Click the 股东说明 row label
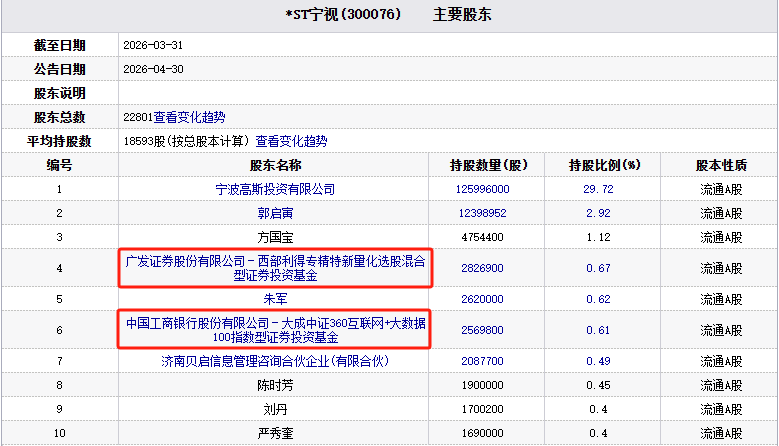This screenshot has height=446, width=779. (60, 93)
